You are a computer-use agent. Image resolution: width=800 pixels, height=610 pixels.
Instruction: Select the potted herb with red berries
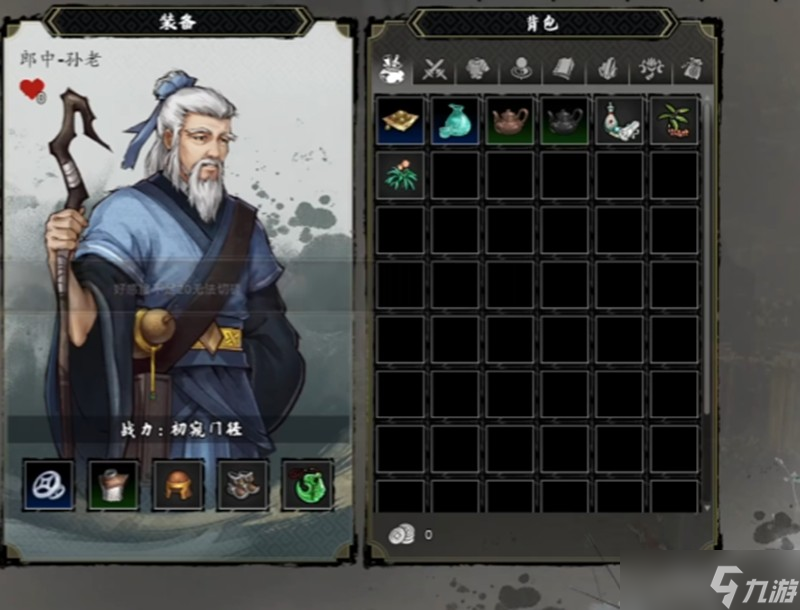tap(674, 120)
